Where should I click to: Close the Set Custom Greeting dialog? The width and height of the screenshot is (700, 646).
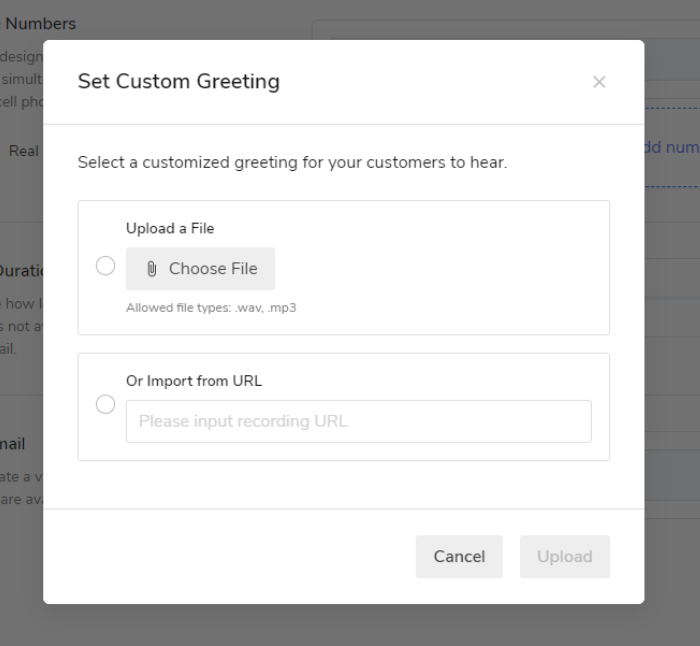pos(599,82)
